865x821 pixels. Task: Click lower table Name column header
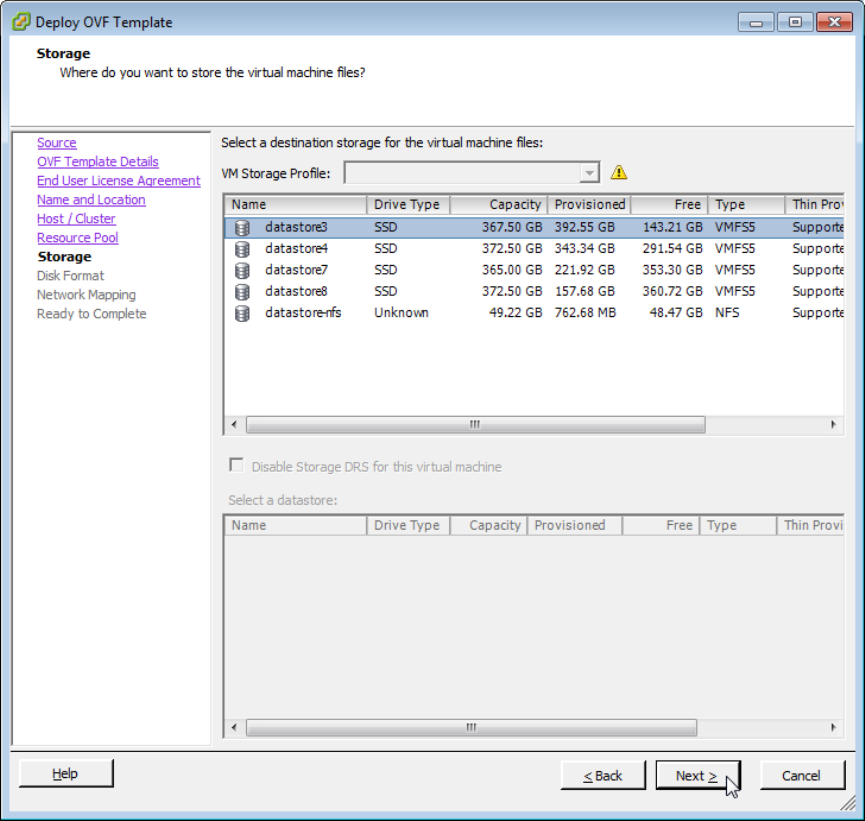tap(296, 526)
